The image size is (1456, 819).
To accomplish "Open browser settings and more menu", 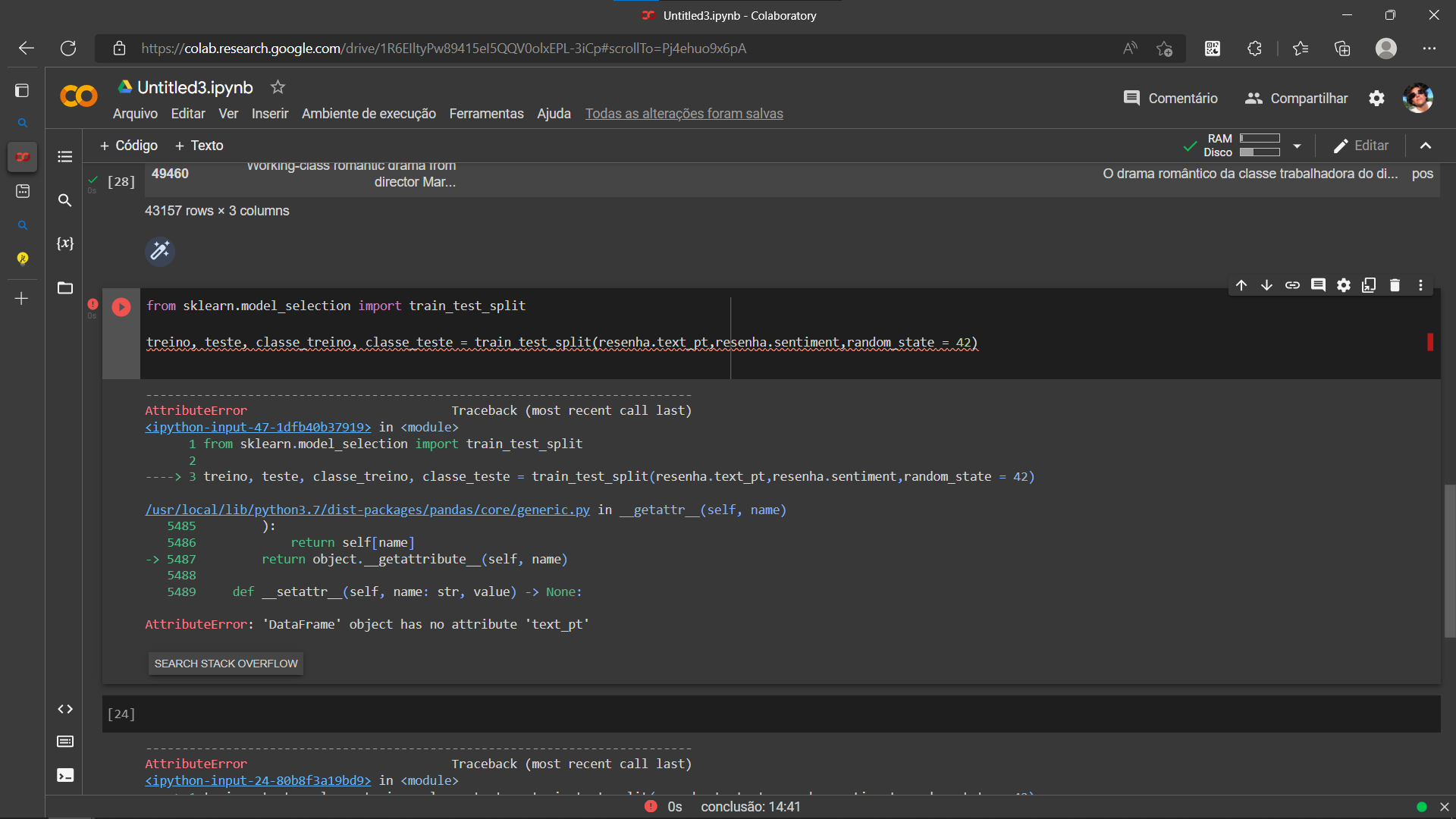I will tap(1429, 49).
